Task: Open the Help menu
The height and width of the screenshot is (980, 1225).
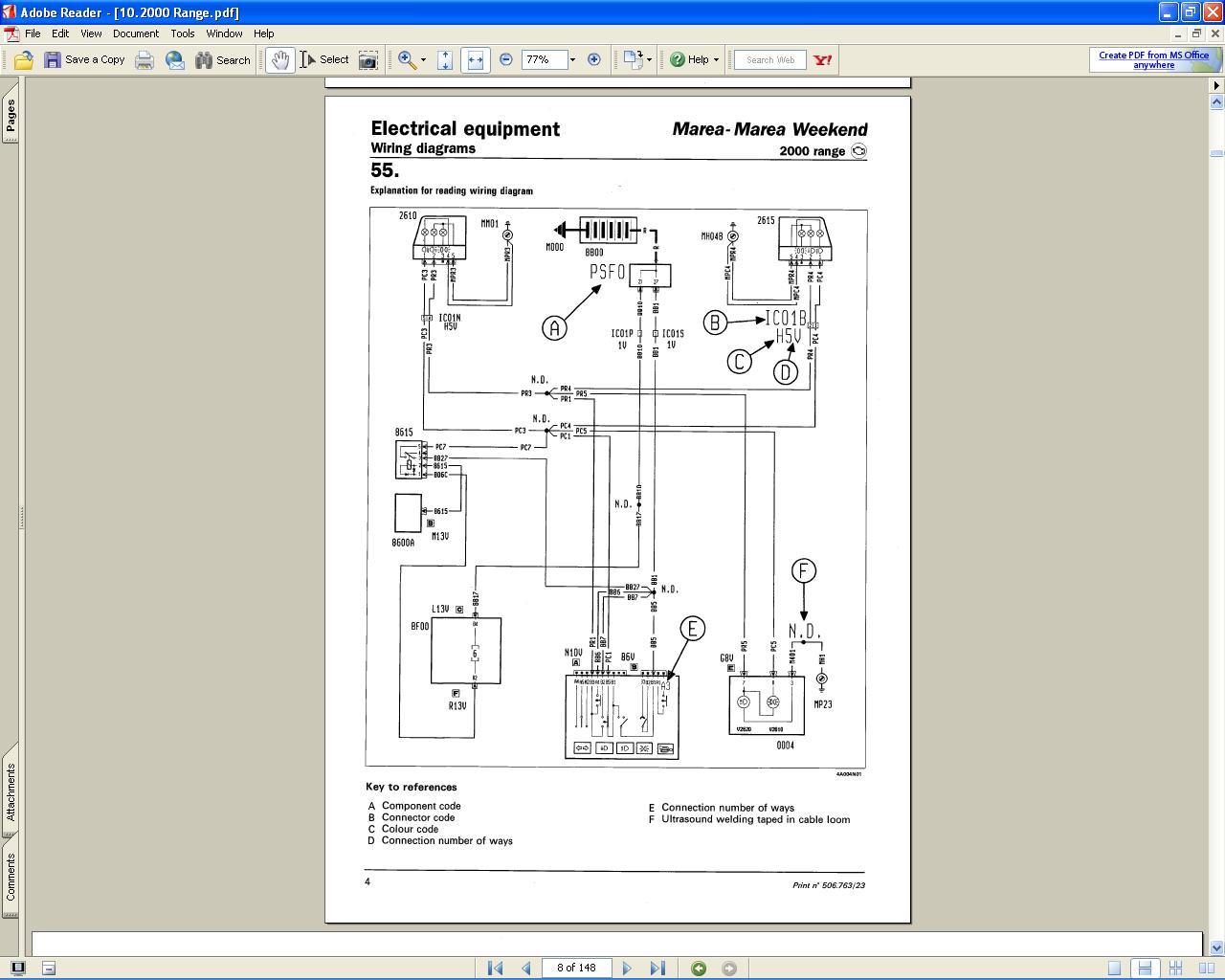Action: click(264, 33)
